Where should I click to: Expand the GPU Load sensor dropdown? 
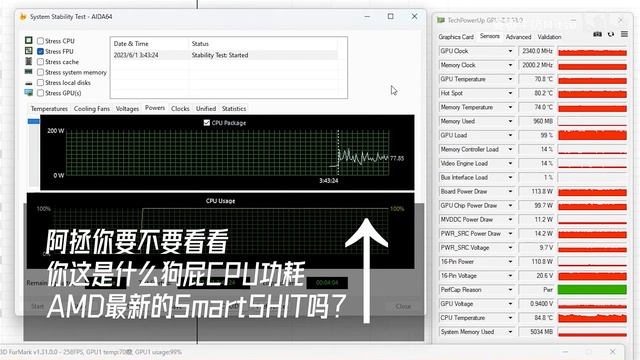[x=510, y=135]
